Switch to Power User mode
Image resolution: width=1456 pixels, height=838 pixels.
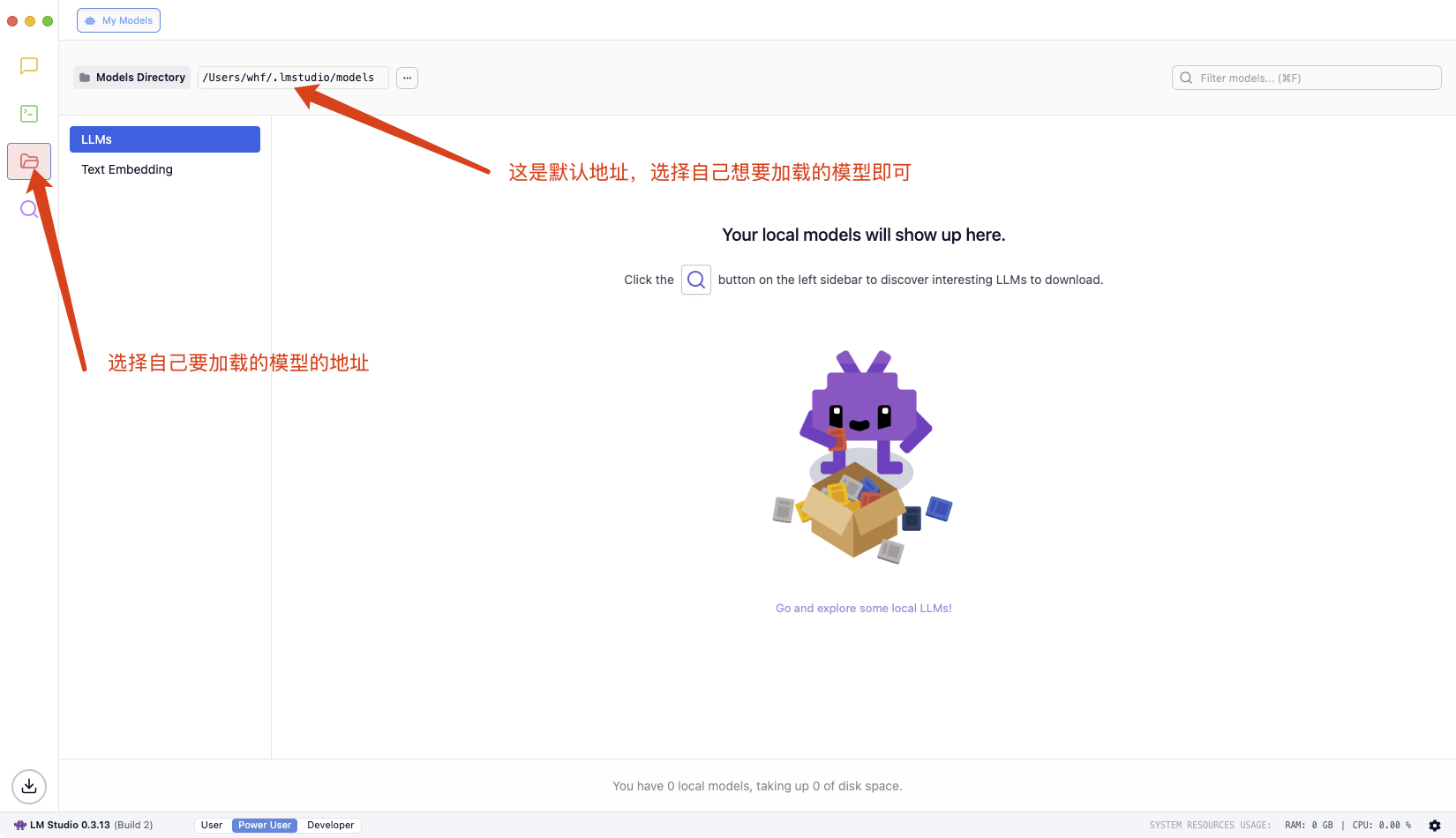point(265,826)
